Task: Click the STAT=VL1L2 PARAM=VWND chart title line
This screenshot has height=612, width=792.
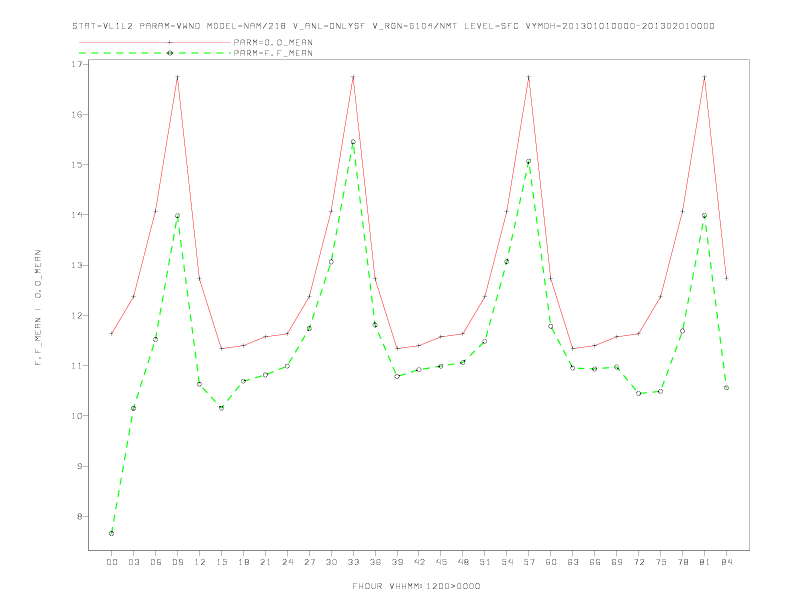Action: coord(393,26)
